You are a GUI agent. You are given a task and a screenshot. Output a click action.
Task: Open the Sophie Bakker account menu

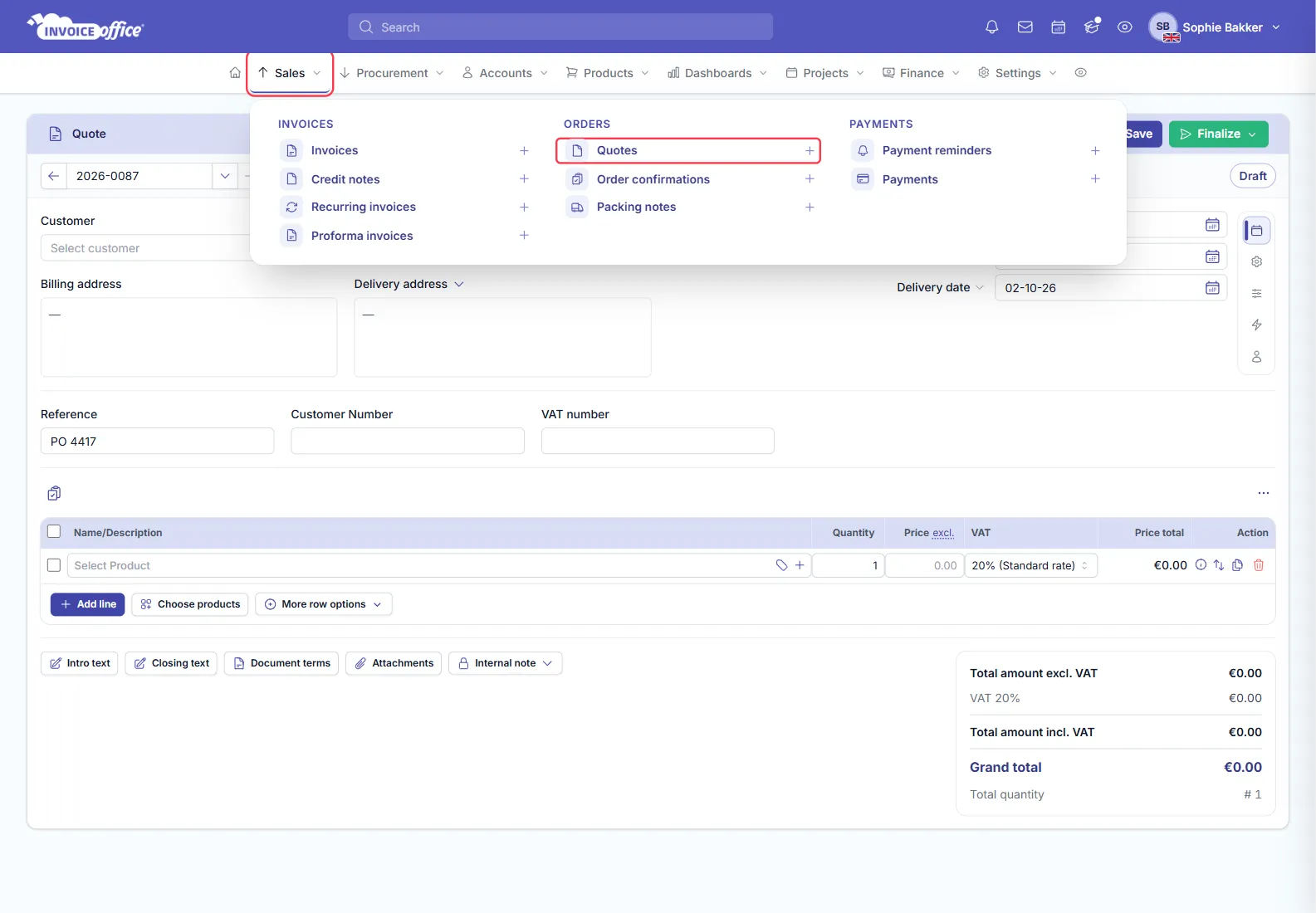(x=1215, y=27)
